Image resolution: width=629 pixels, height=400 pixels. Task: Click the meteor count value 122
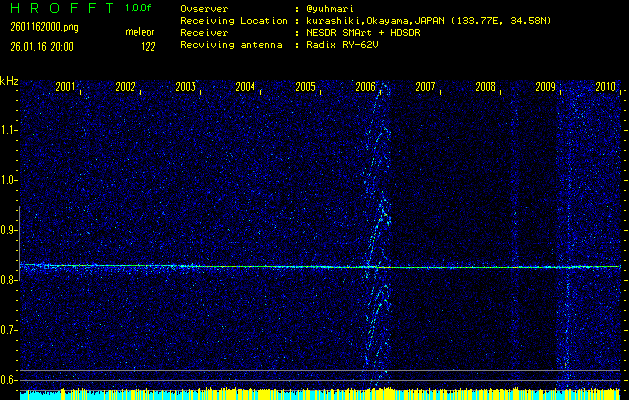tap(147, 46)
